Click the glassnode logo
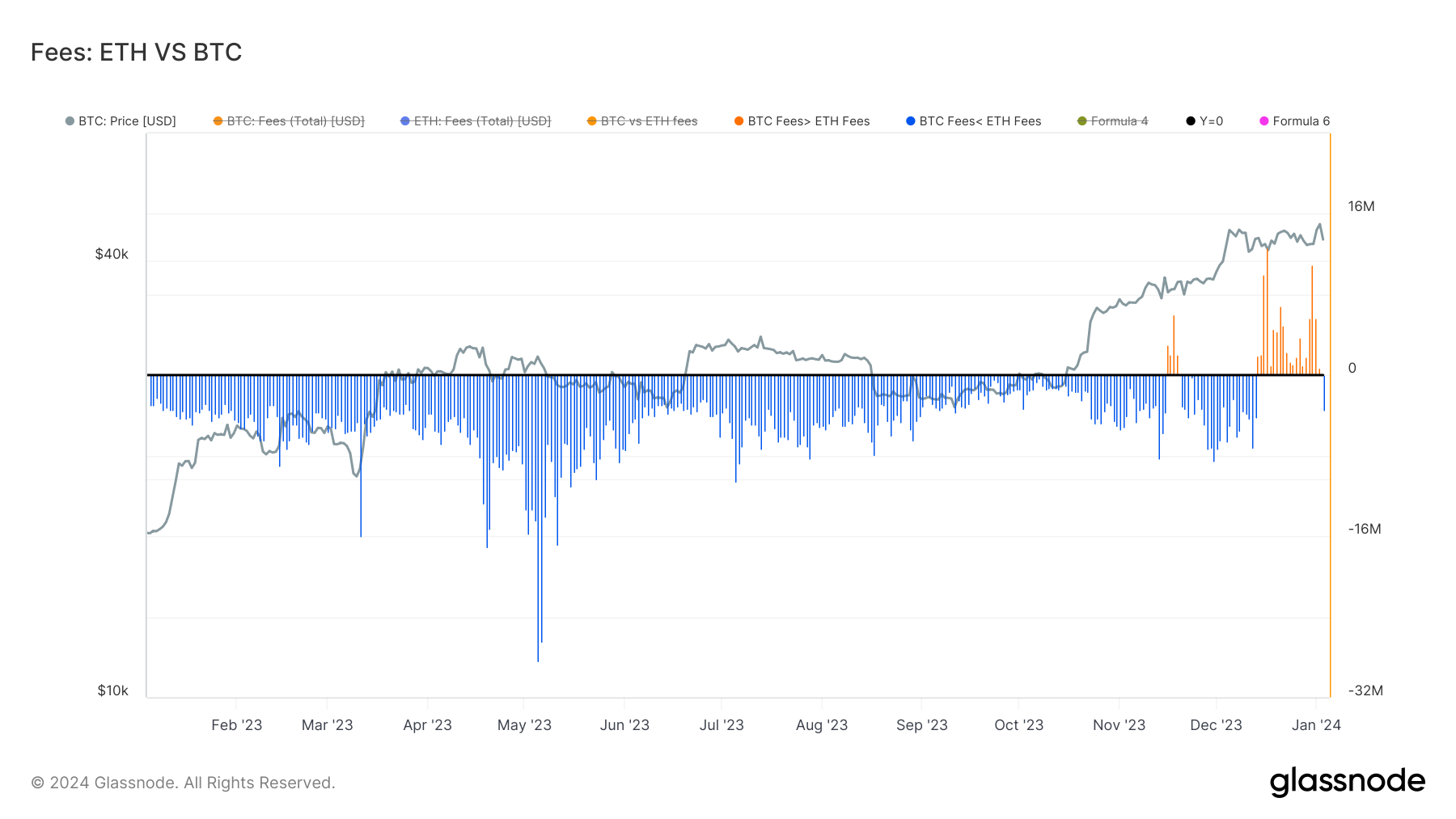This screenshot has width=1456, height=819. tap(1347, 782)
